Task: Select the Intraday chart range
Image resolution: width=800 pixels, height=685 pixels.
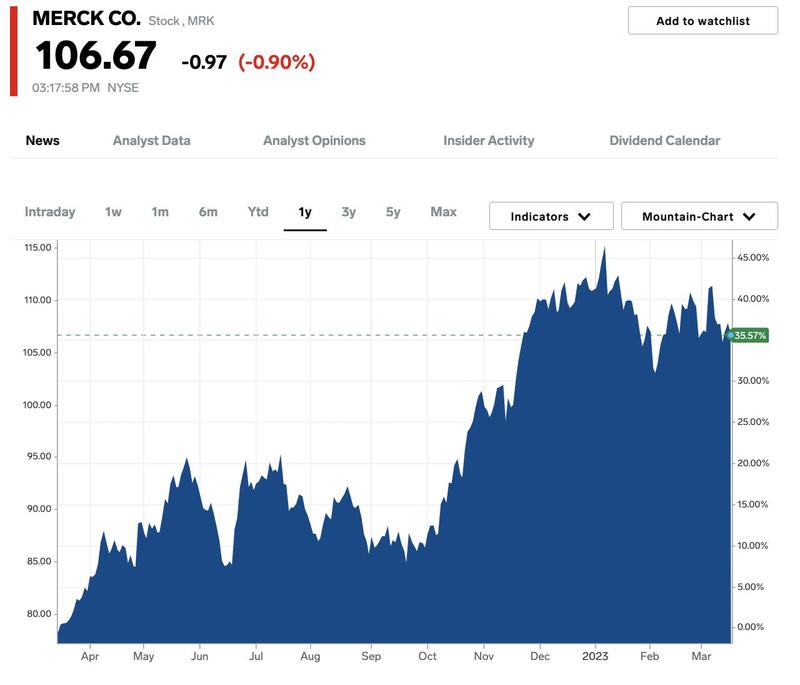Action: [x=50, y=212]
